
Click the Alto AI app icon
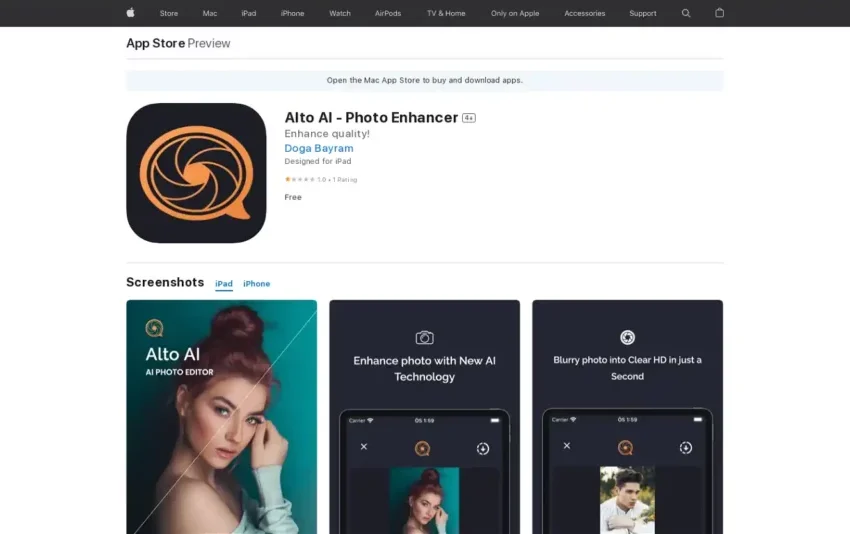(196, 173)
